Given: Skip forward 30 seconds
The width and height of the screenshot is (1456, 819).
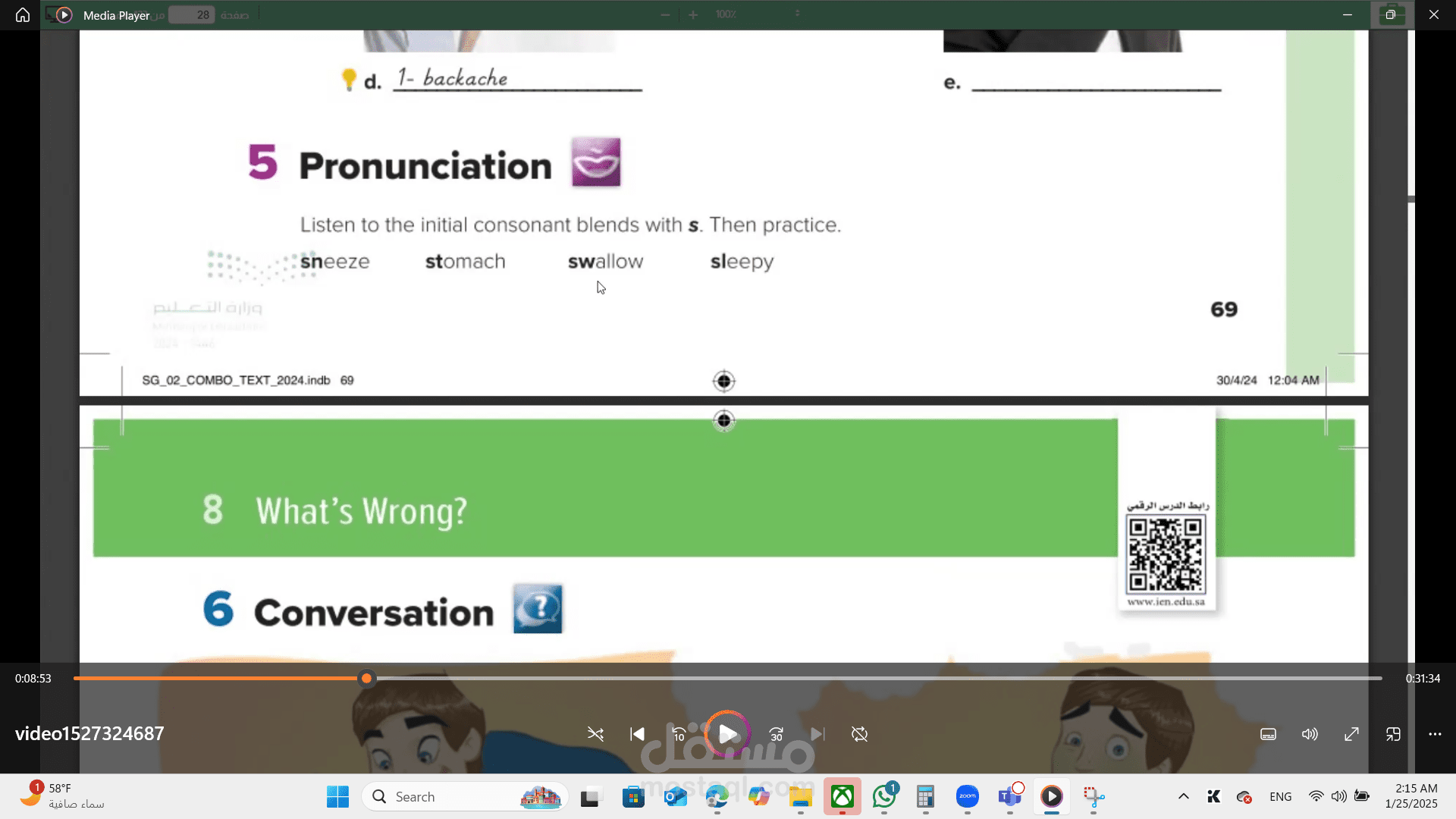Looking at the screenshot, I should coord(776,734).
